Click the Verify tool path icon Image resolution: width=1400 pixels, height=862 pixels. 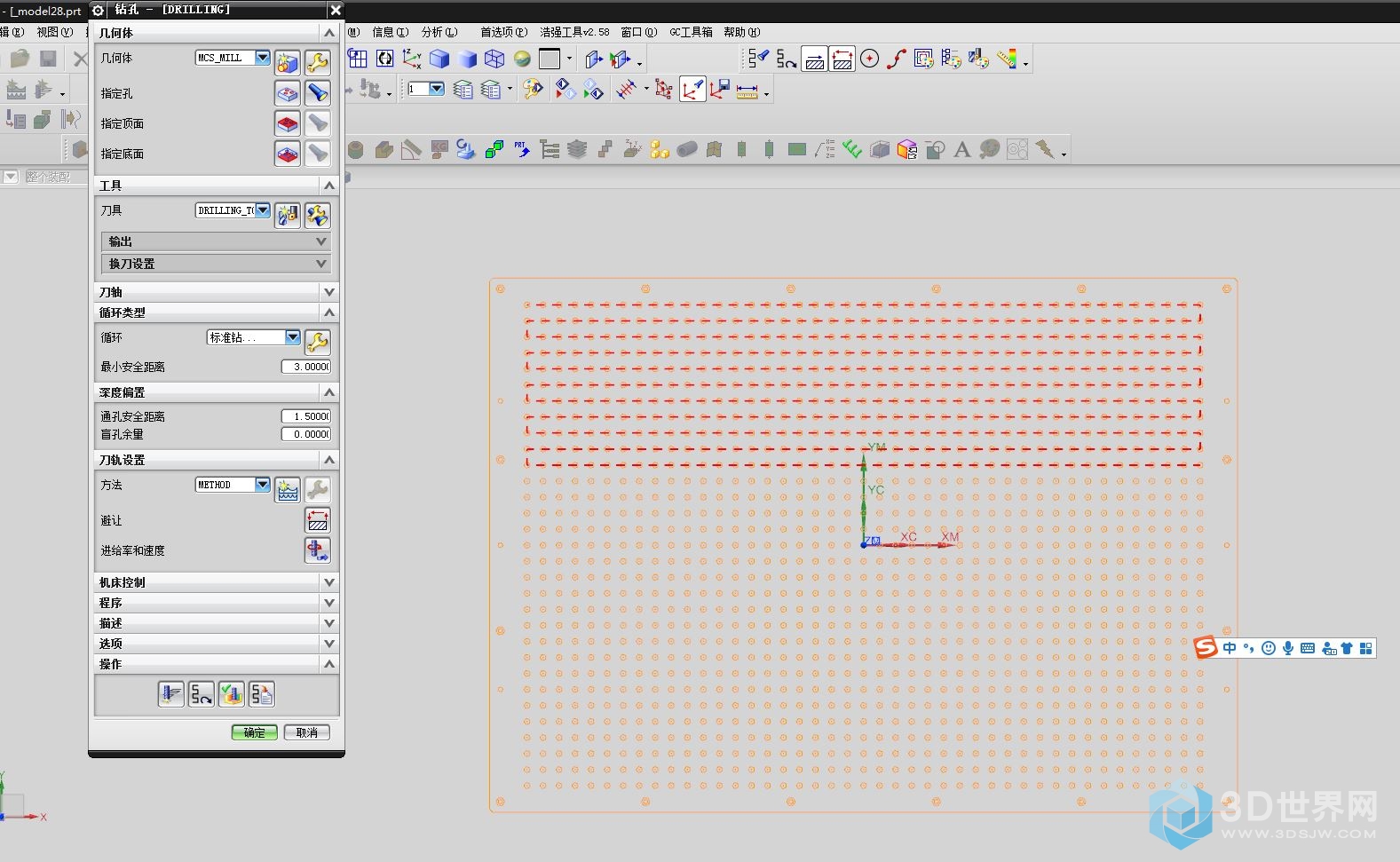tap(232, 694)
